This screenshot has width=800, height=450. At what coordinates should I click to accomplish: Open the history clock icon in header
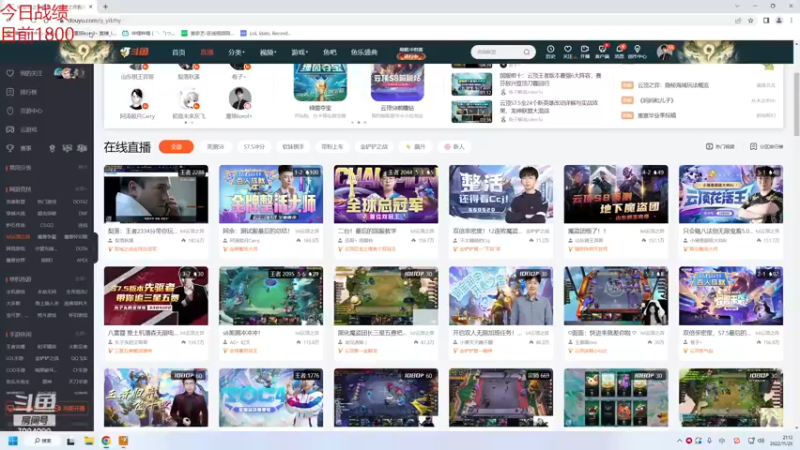[551, 51]
